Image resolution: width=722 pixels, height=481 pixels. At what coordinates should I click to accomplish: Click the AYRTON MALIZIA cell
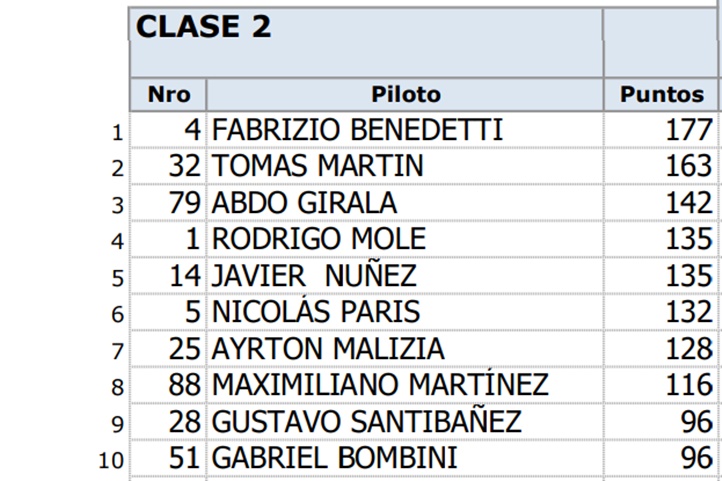(x=328, y=349)
